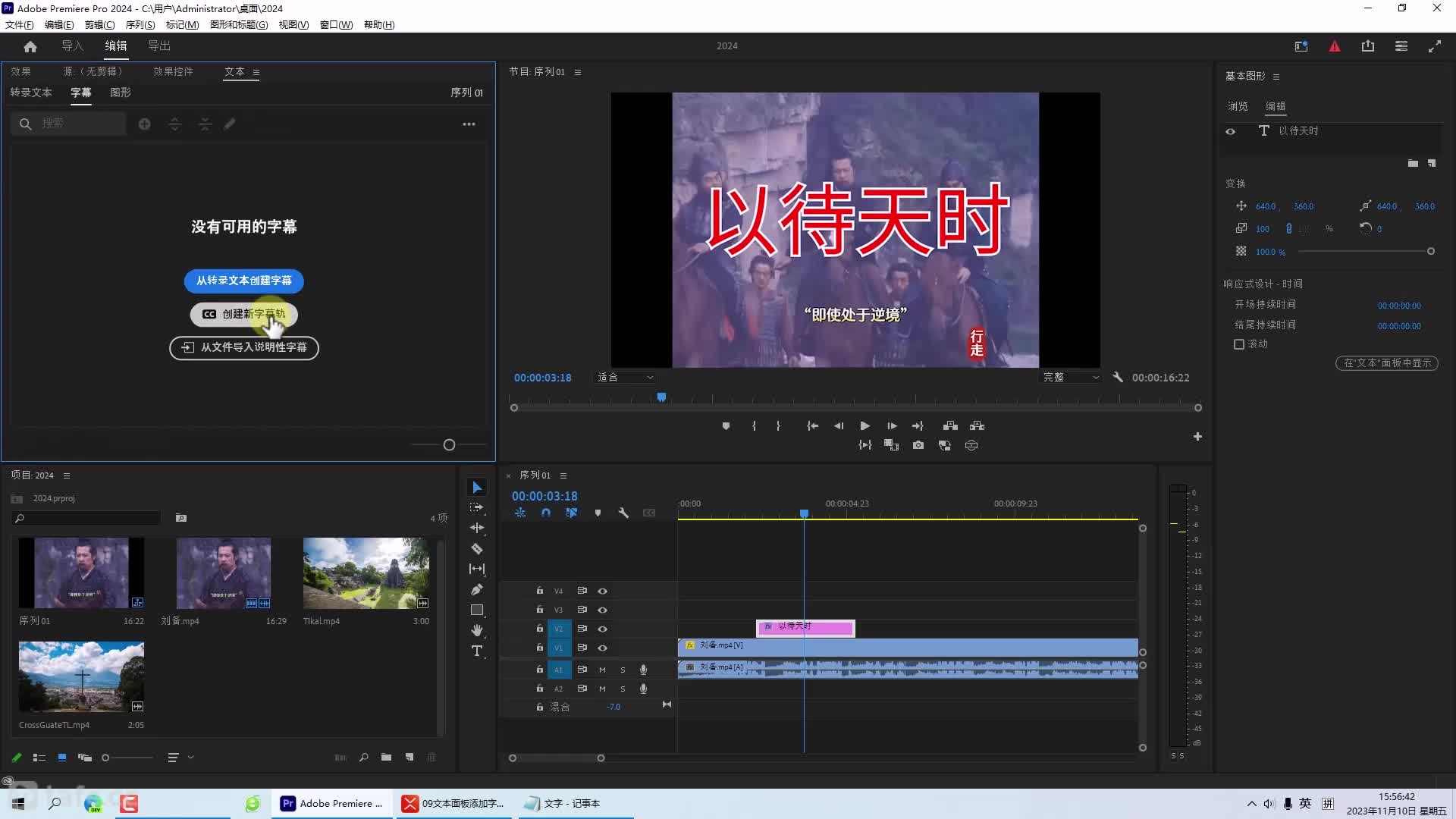Image resolution: width=1456 pixels, height=819 pixels.
Task: Toggle snap in timeline
Action: [x=546, y=513]
